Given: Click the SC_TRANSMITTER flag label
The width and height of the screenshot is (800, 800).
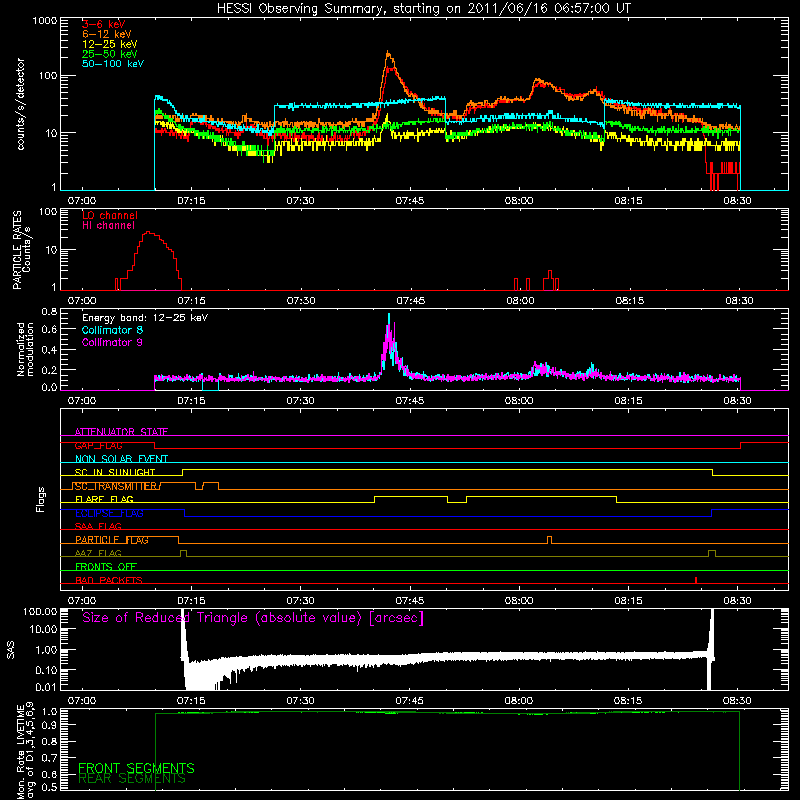Looking at the screenshot, I should pyautogui.click(x=117, y=486).
